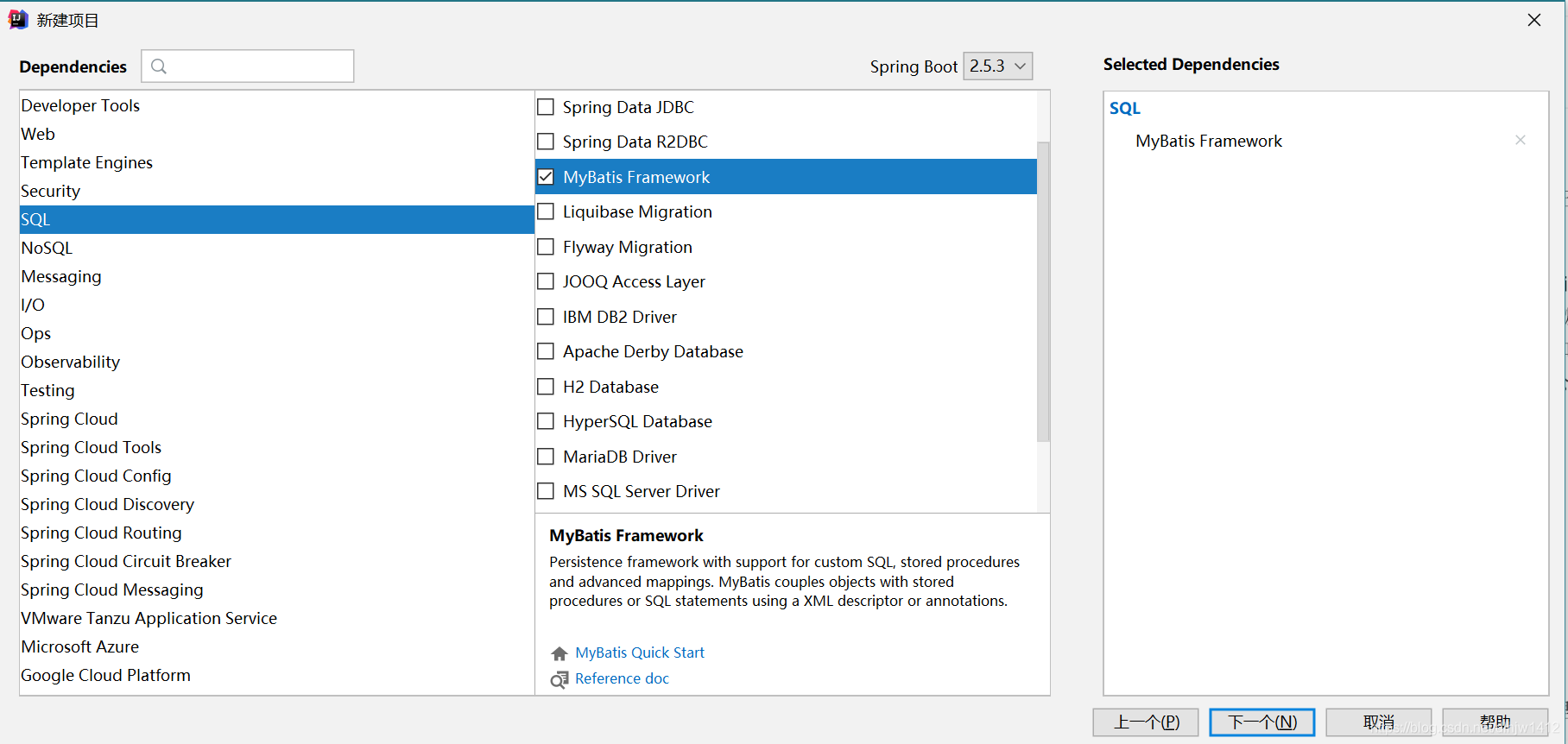
Task: Open the Template Engines category
Action: point(276,162)
